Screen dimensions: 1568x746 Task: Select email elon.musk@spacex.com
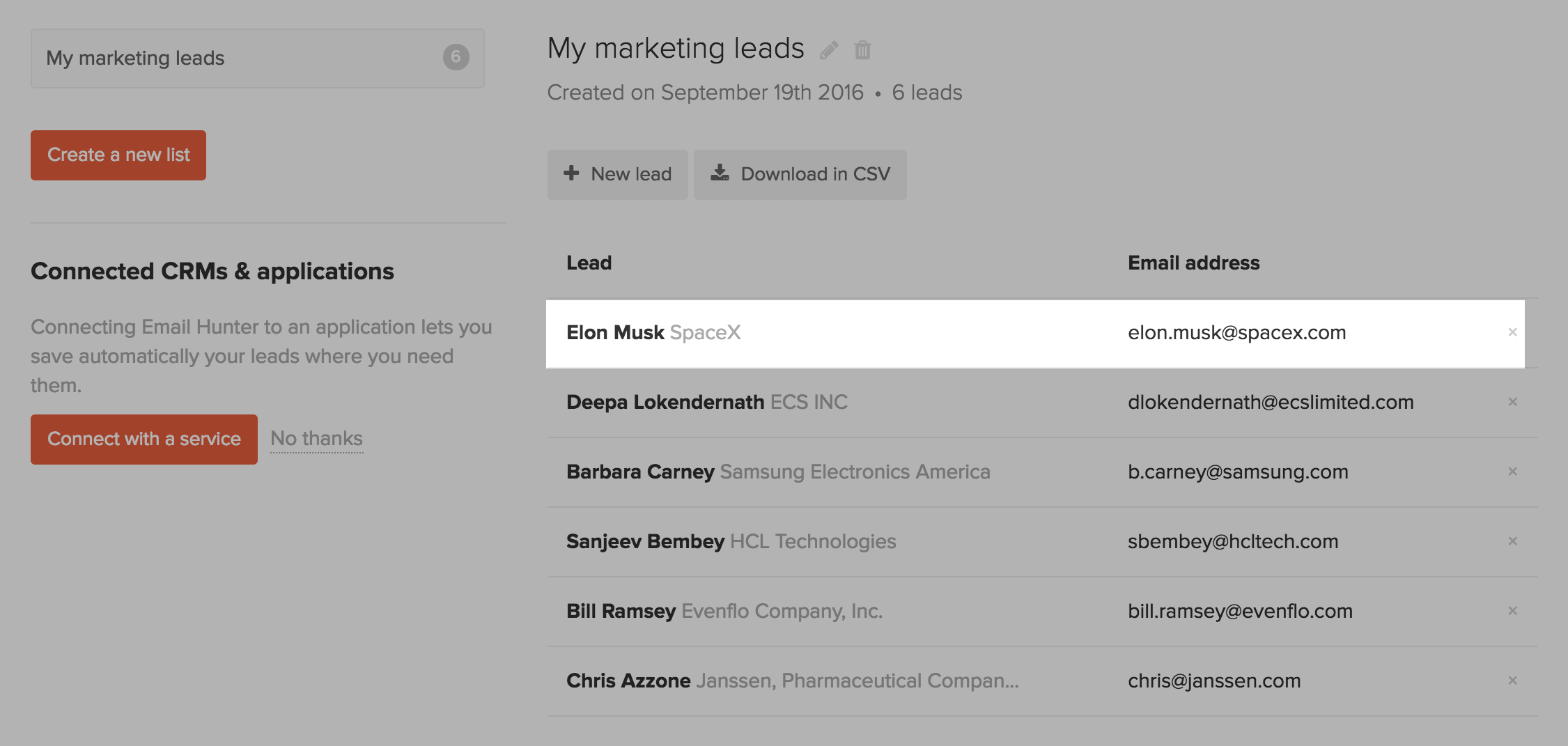[1236, 333]
